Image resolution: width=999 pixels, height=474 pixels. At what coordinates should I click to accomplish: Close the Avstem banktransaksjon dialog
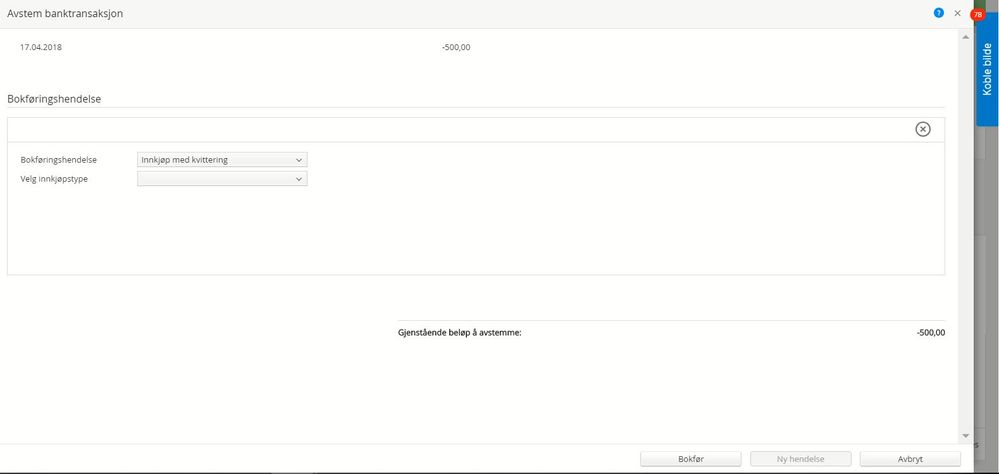(957, 13)
